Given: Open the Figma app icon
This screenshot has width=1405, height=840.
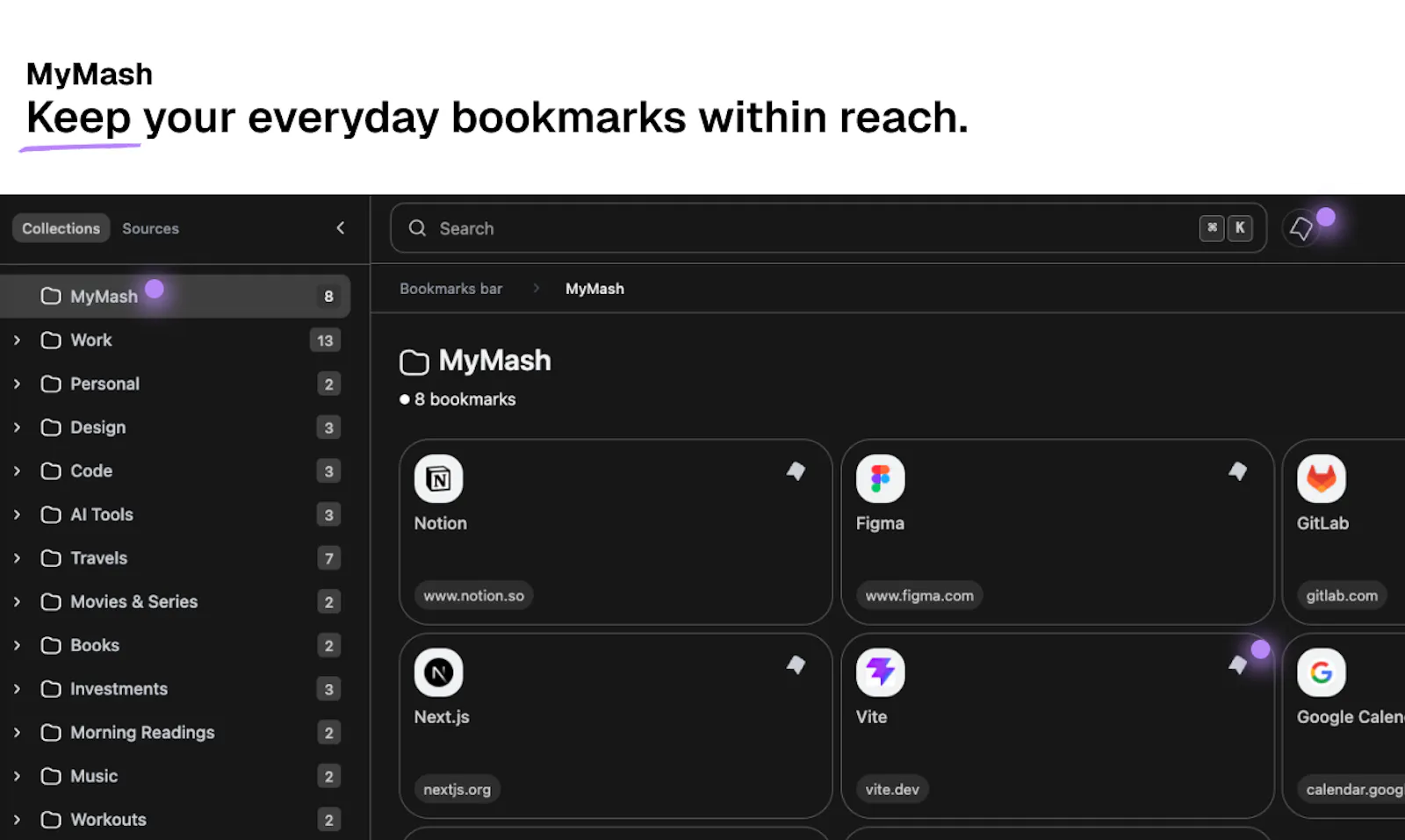Looking at the screenshot, I should click(880, 478).
